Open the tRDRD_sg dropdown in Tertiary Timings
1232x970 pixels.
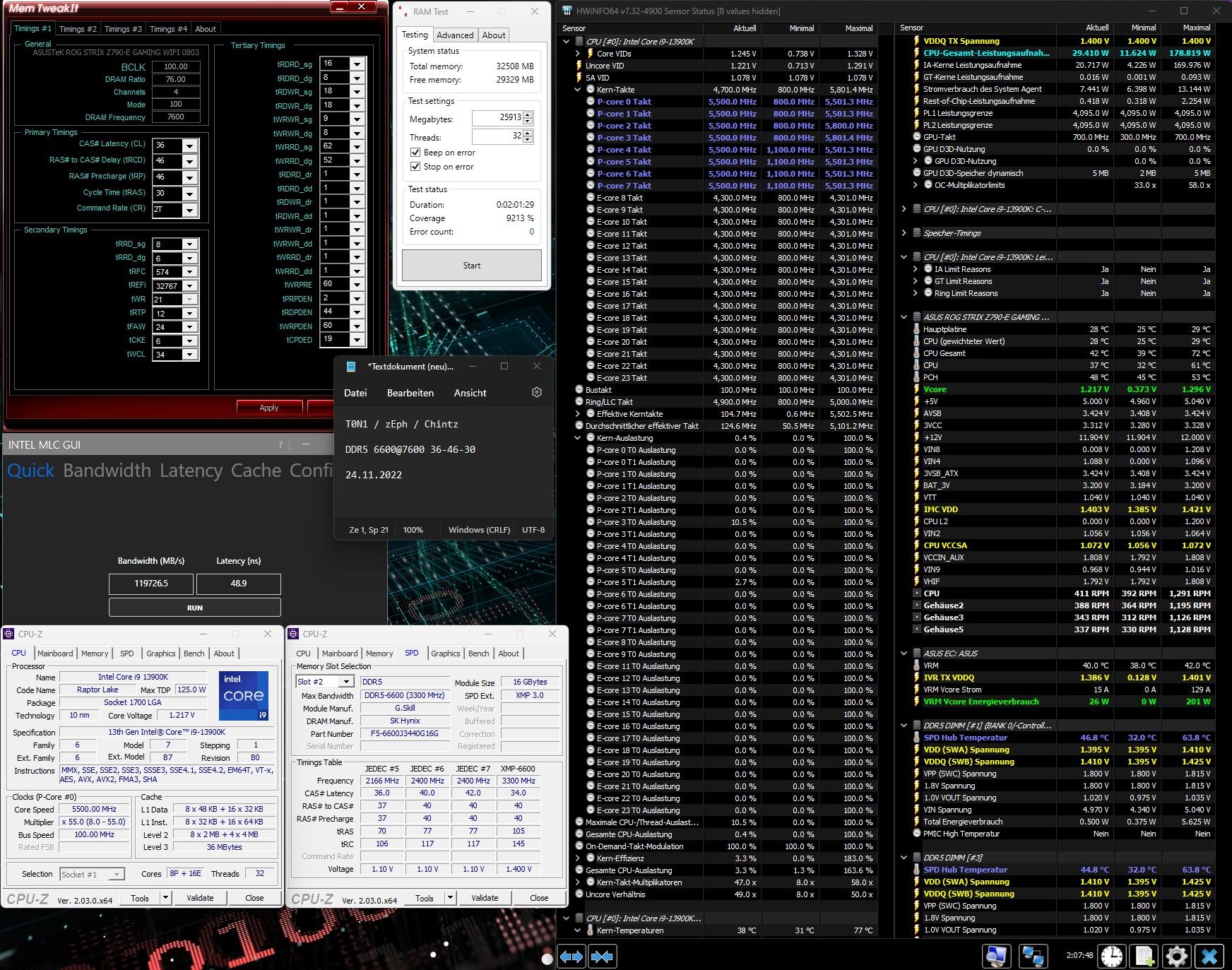click(x=357, y=64)
